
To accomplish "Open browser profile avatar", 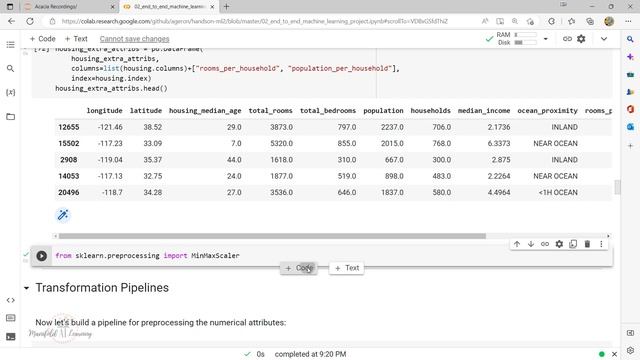I will click(609, 21).
